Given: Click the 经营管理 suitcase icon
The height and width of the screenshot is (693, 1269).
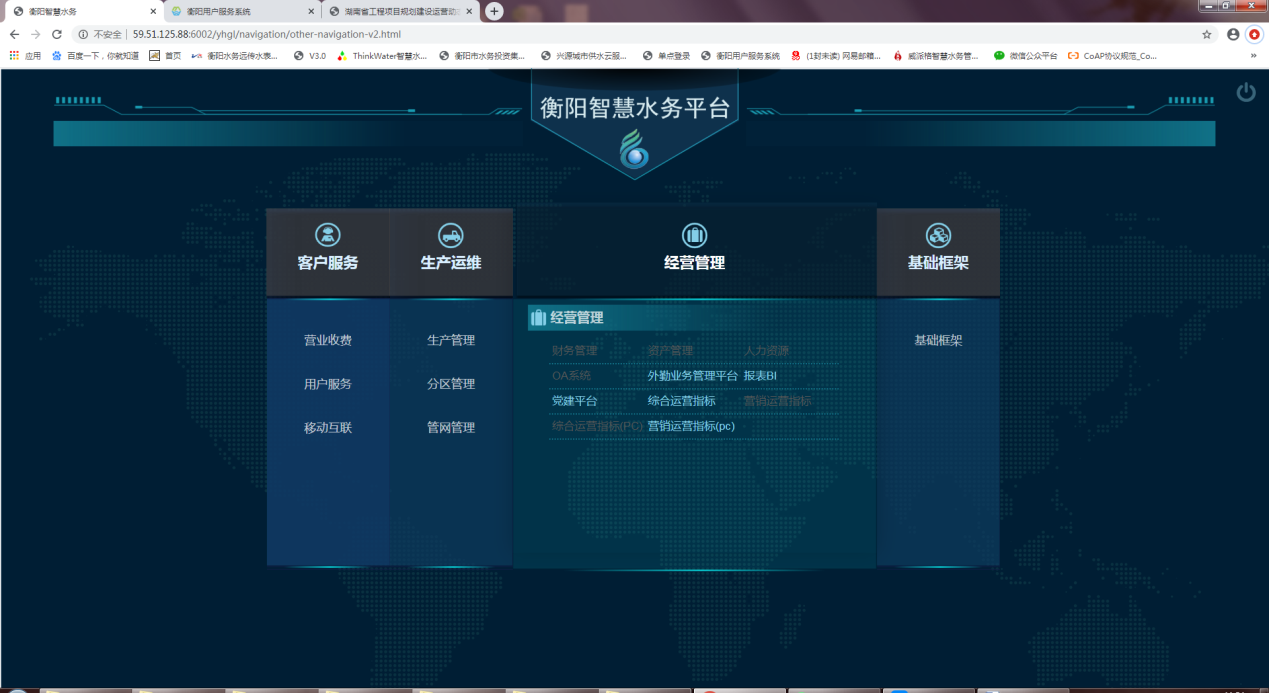Looking at the screenshot, I should (694, 235).
